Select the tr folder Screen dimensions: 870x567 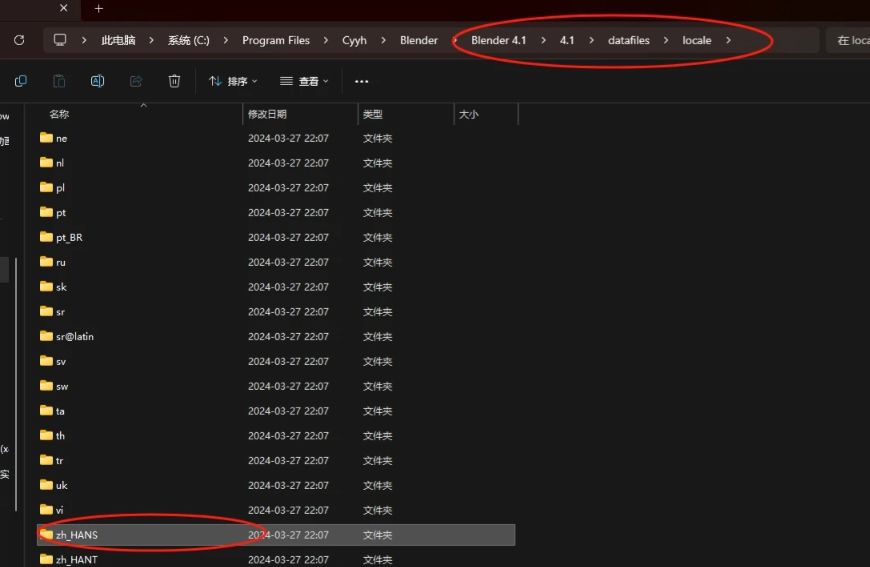(x=276, y=460)
